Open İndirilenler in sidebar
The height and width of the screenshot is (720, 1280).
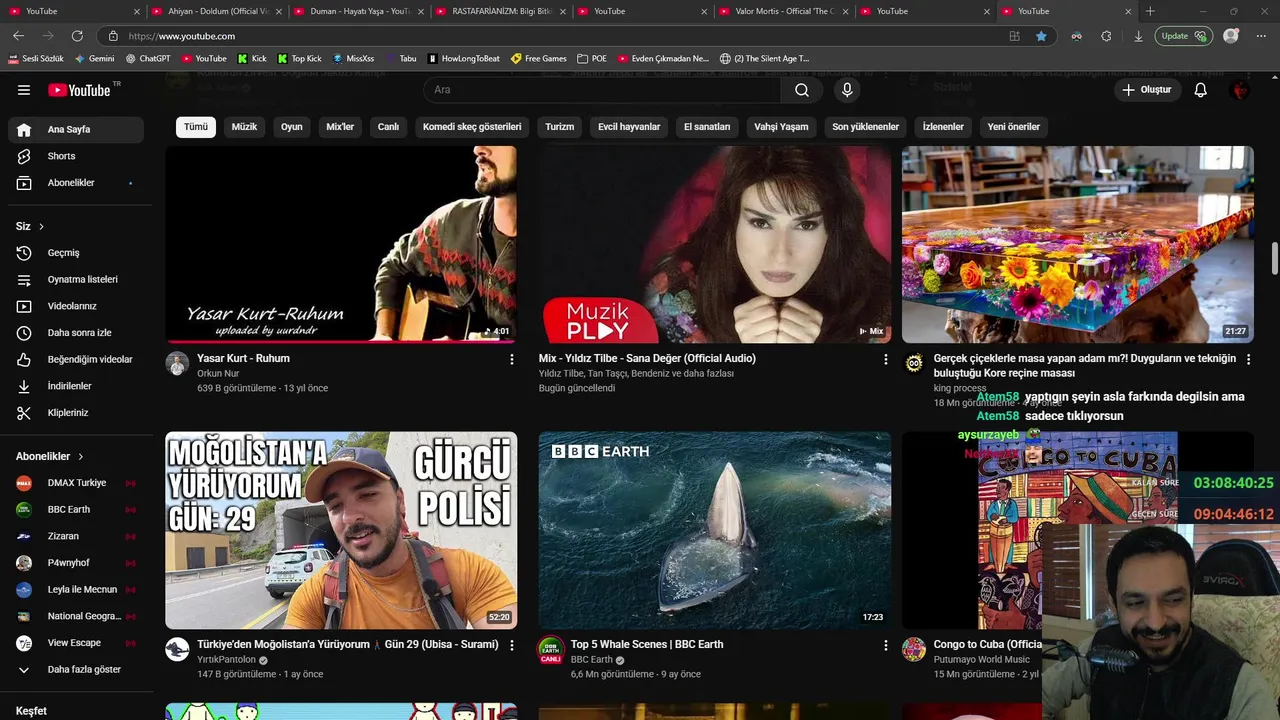(x=76, y=386)
